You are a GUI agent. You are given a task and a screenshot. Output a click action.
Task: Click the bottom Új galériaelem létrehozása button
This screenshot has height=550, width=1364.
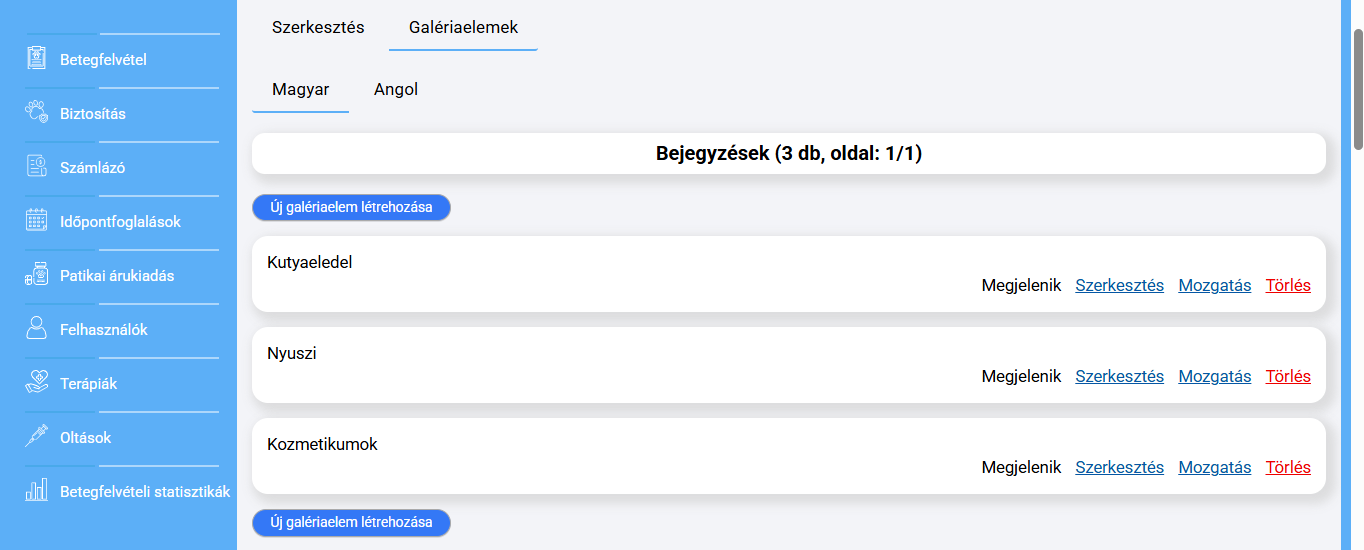point(351,522)
